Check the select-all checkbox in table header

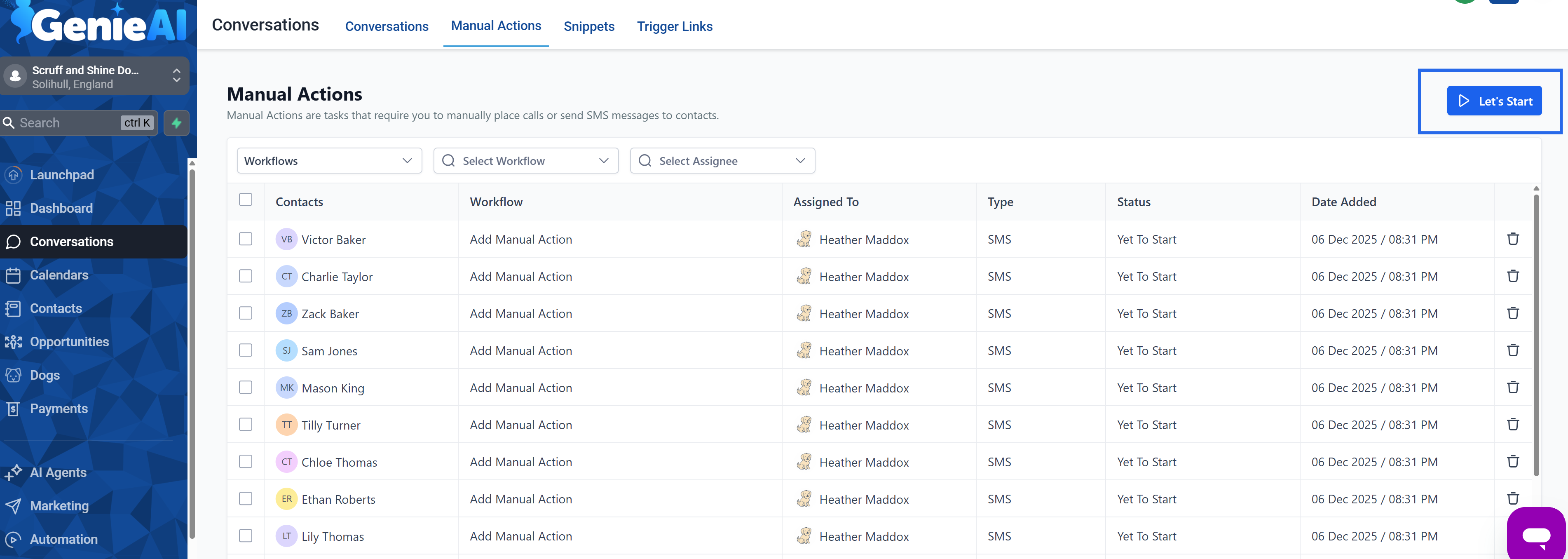[245, 199]
